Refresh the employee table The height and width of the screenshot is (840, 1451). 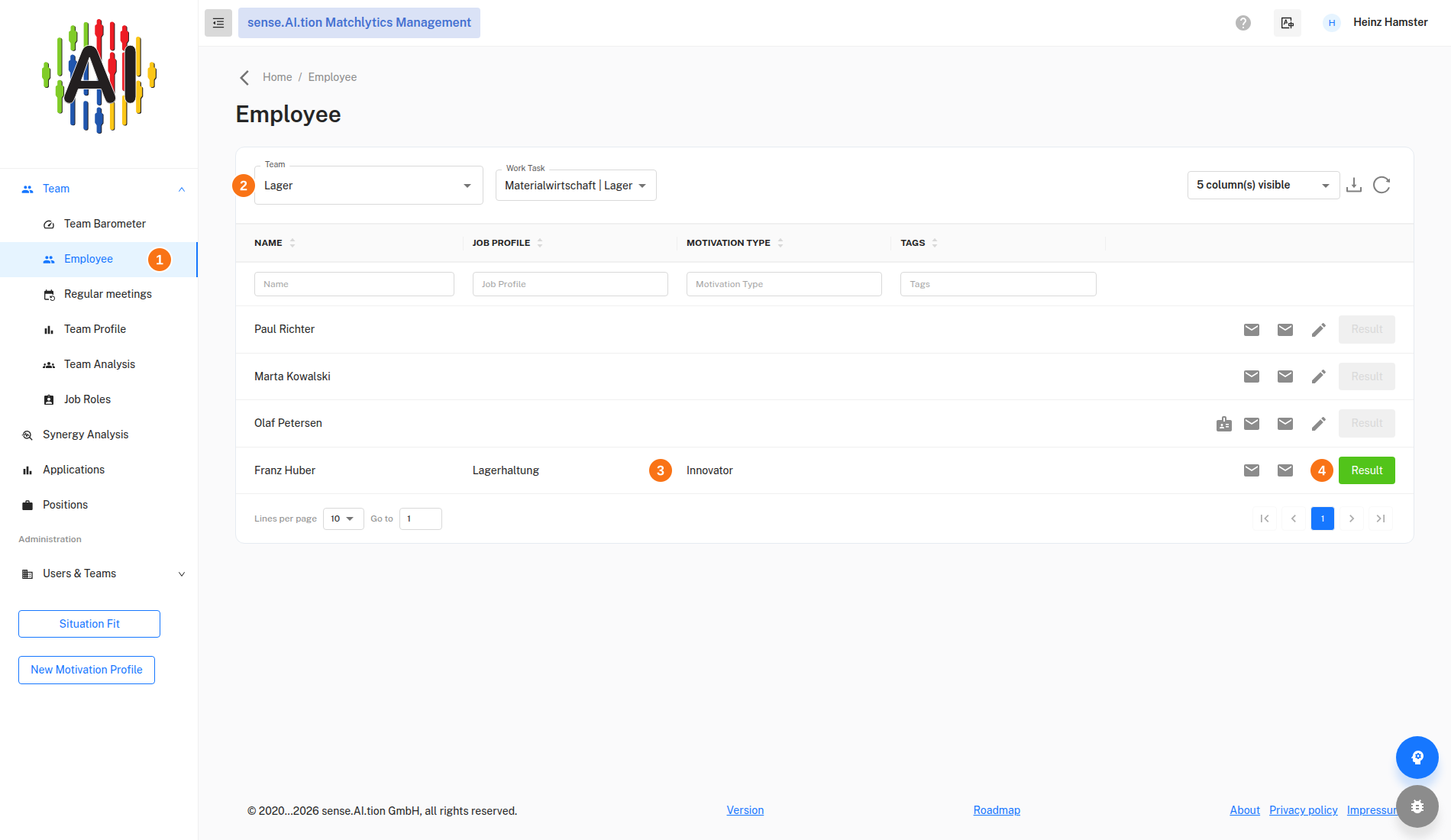1382,185
